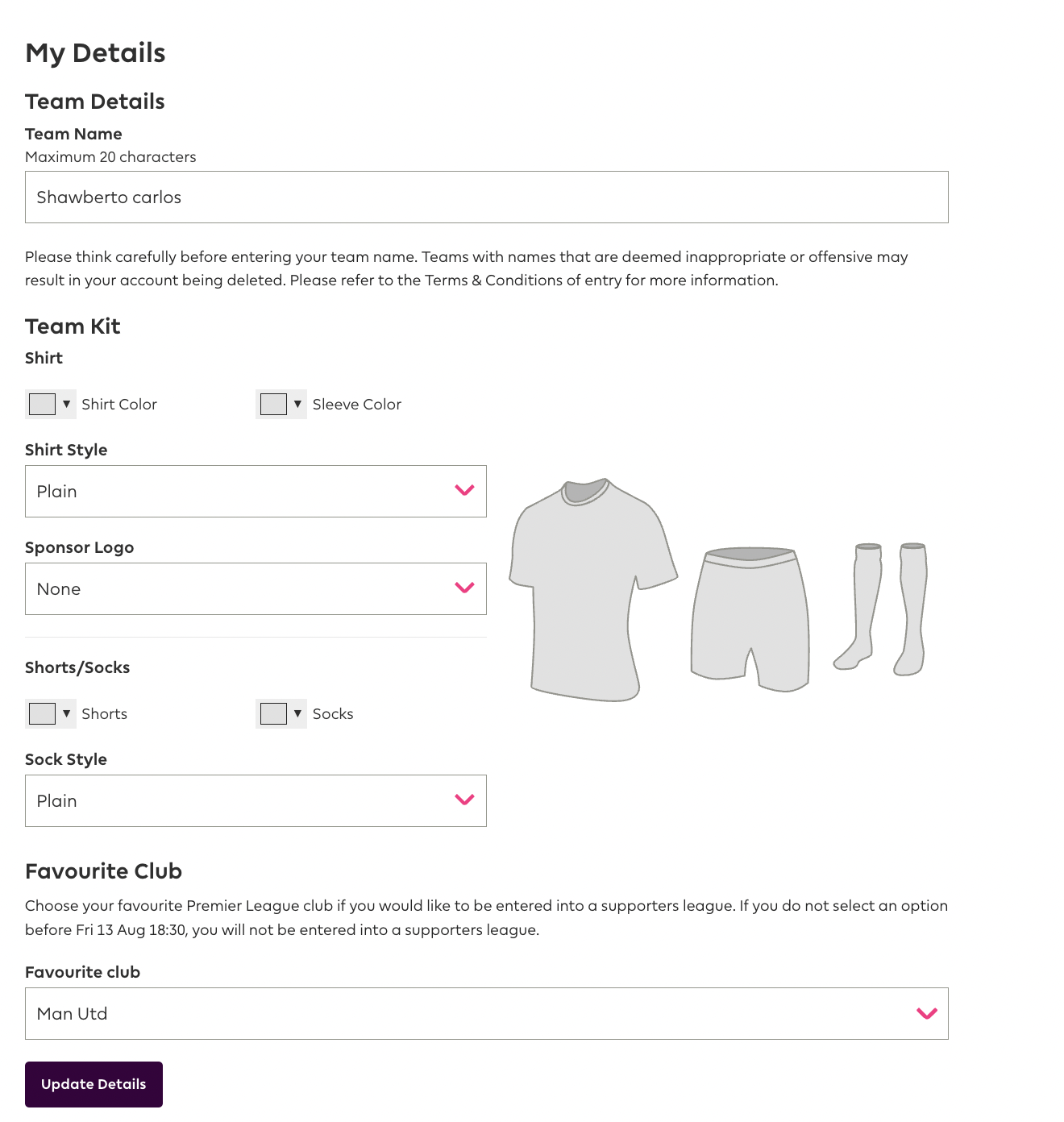The width and height of the screenshot is (1064, 1122).
Task: Click the Sleeve Color dropdown arrow
Action: 297,404
